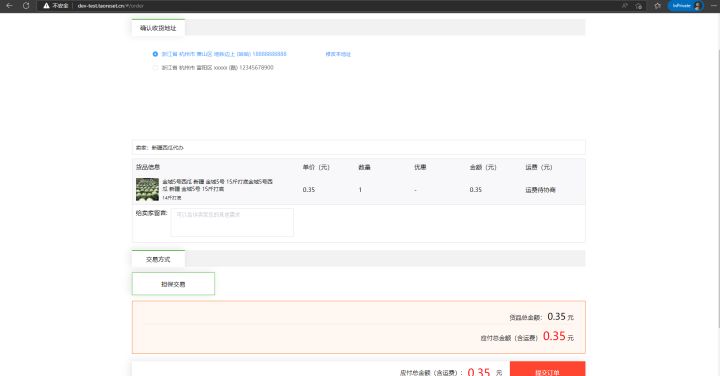Viewport: 720px width, 376px height.
Task: Click the blue text of the selected address
Action: point(224,54)
